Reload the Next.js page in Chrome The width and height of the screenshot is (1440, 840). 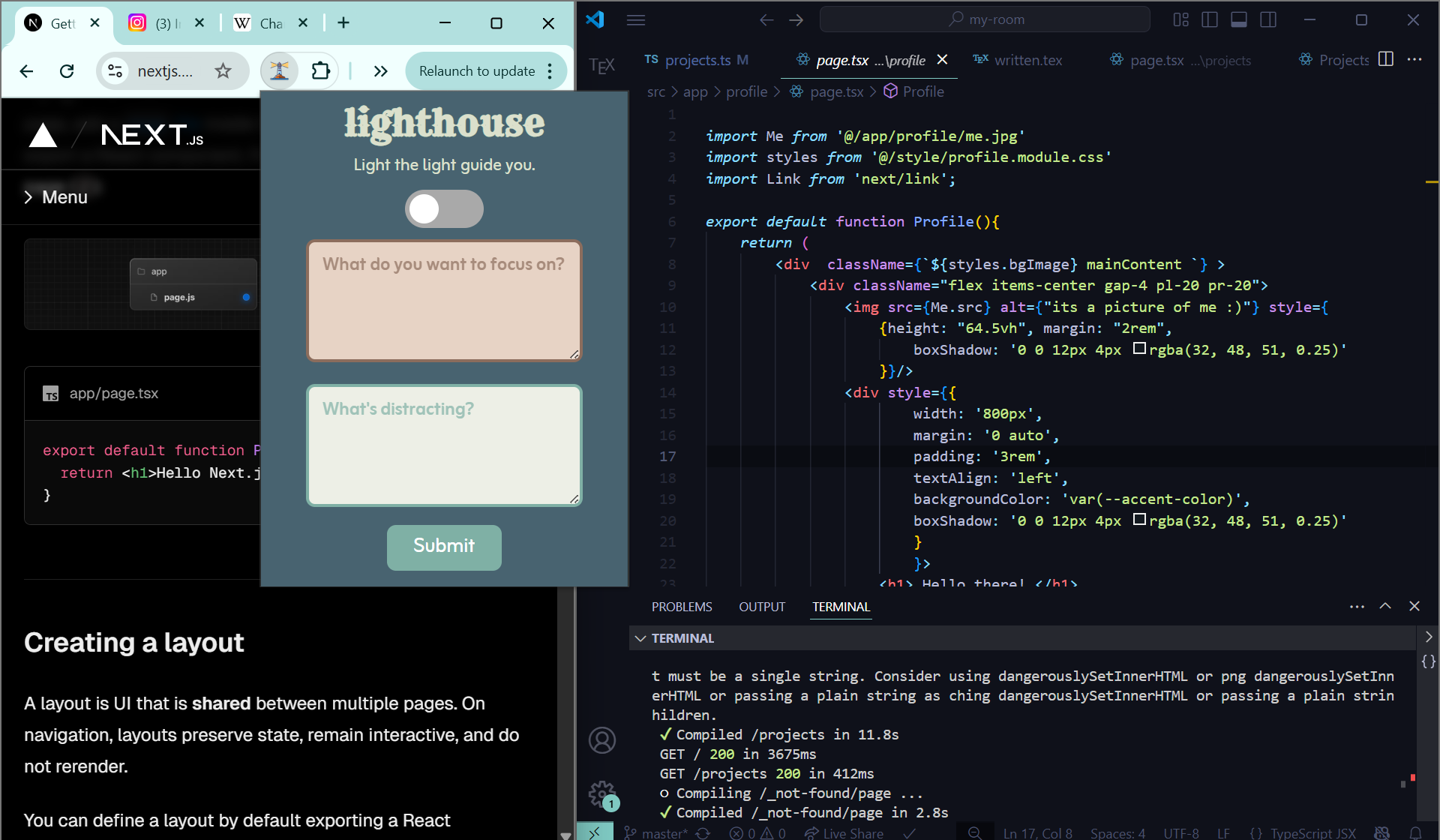[x=67, y=71]
